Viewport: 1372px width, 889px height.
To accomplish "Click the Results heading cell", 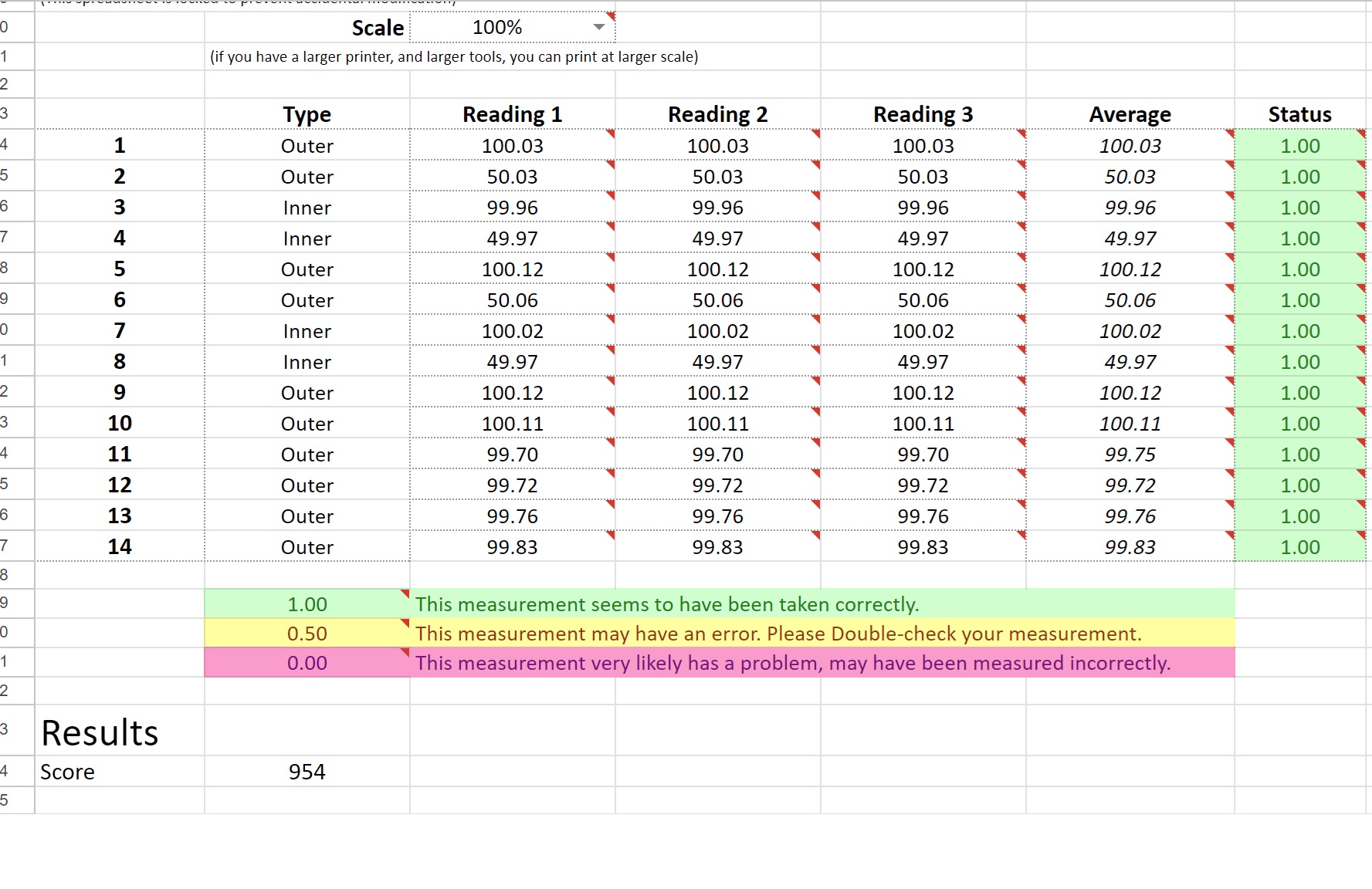I will (x=119, y=731).
